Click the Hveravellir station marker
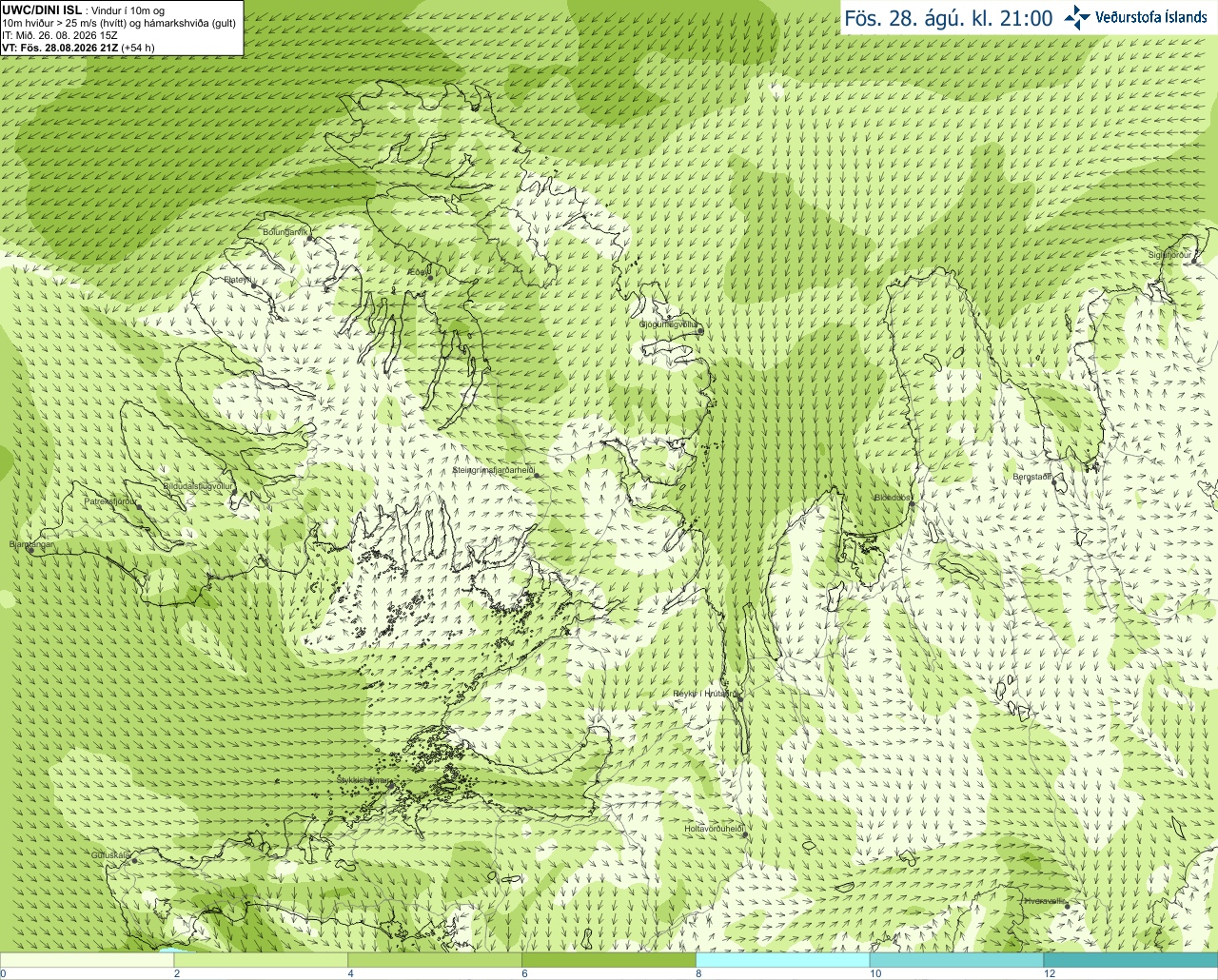The image size is (1218, 980). click(1069, 906)
